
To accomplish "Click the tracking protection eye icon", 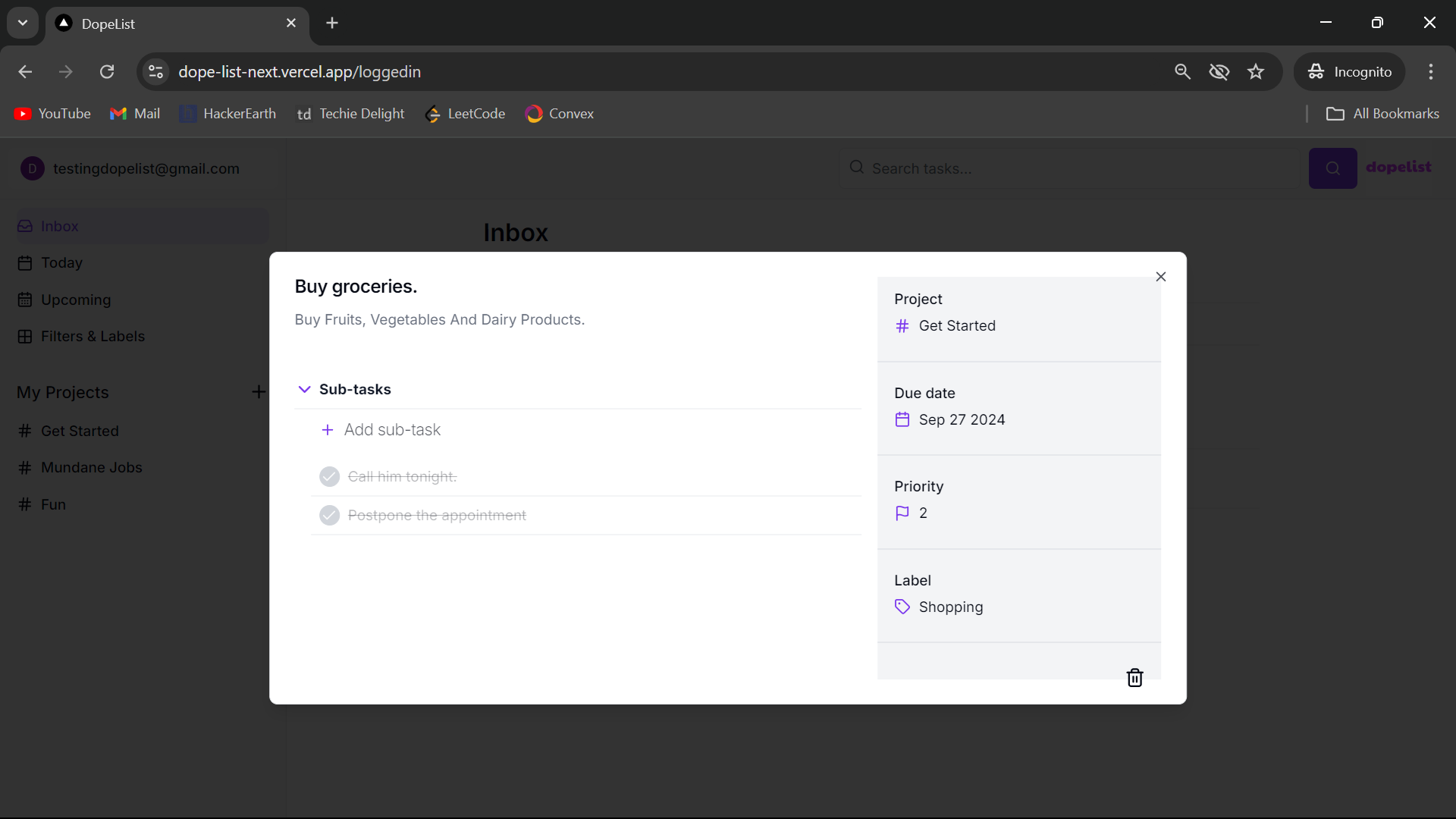I will (1219, 72).
